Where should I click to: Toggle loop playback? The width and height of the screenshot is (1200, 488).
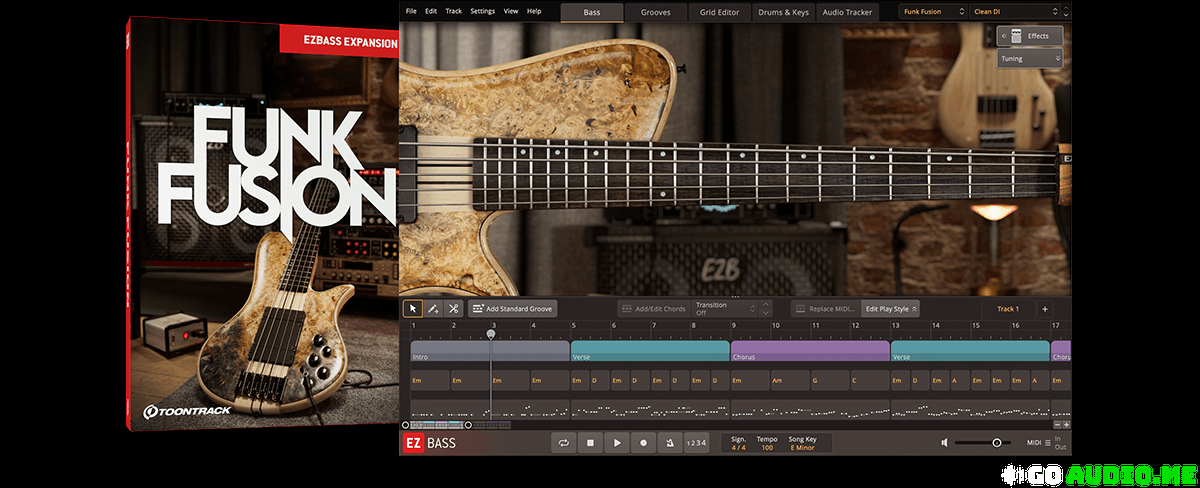pyautogui.click(x=565, y=443)
